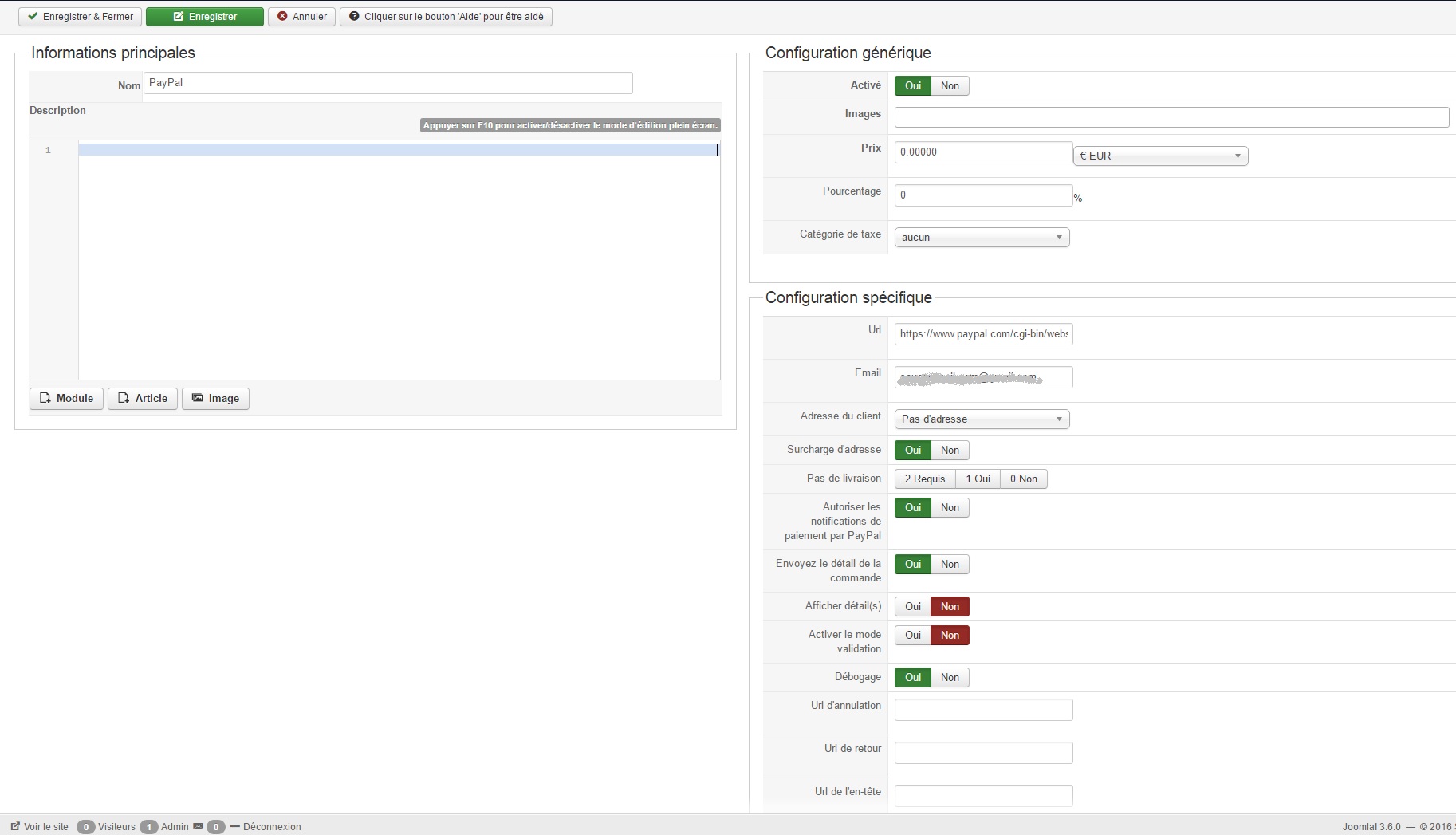
Task: Click the picture icon on the Image button
Action: (x=197, y=397)
